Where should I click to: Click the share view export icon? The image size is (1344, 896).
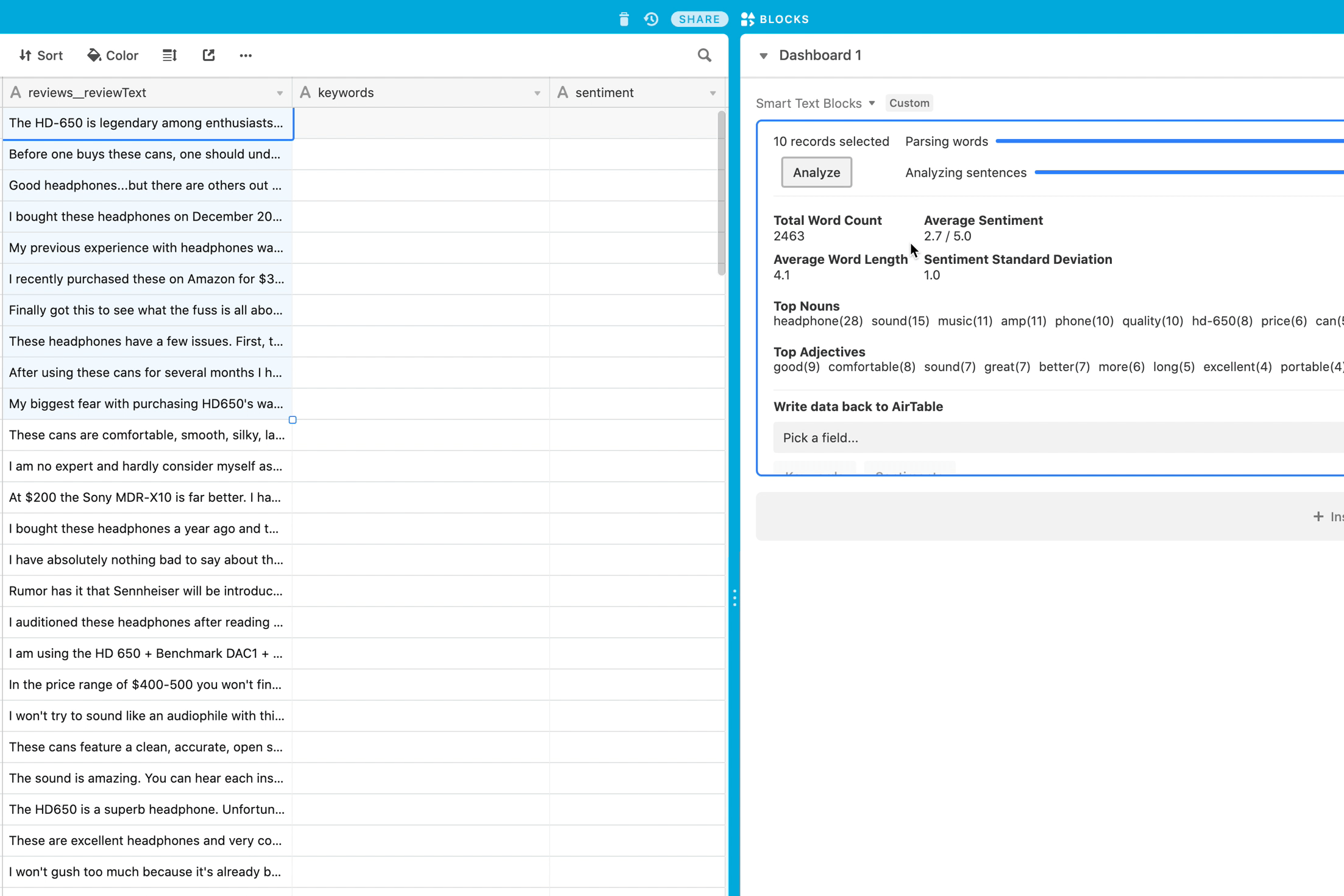pyautogui.click(x=208, y=55)
